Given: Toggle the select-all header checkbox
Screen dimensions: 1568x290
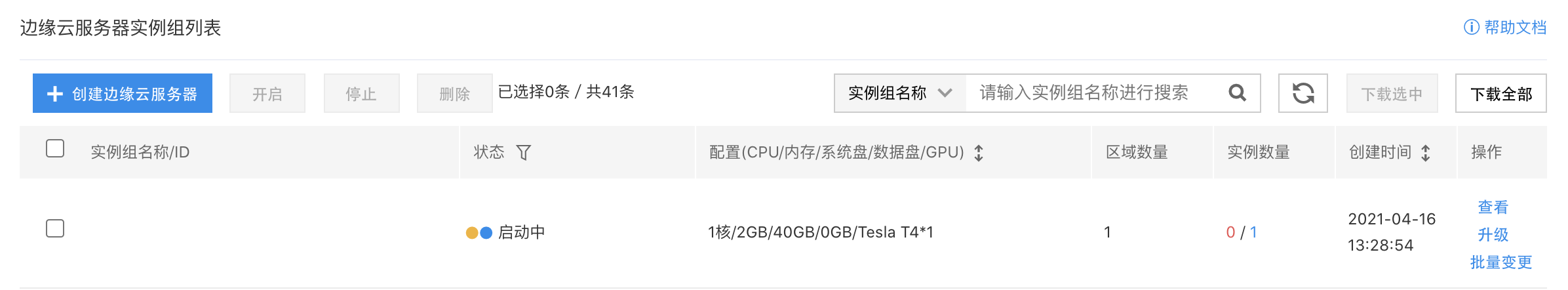Looking at the screenshot, I should coord(55,148).
